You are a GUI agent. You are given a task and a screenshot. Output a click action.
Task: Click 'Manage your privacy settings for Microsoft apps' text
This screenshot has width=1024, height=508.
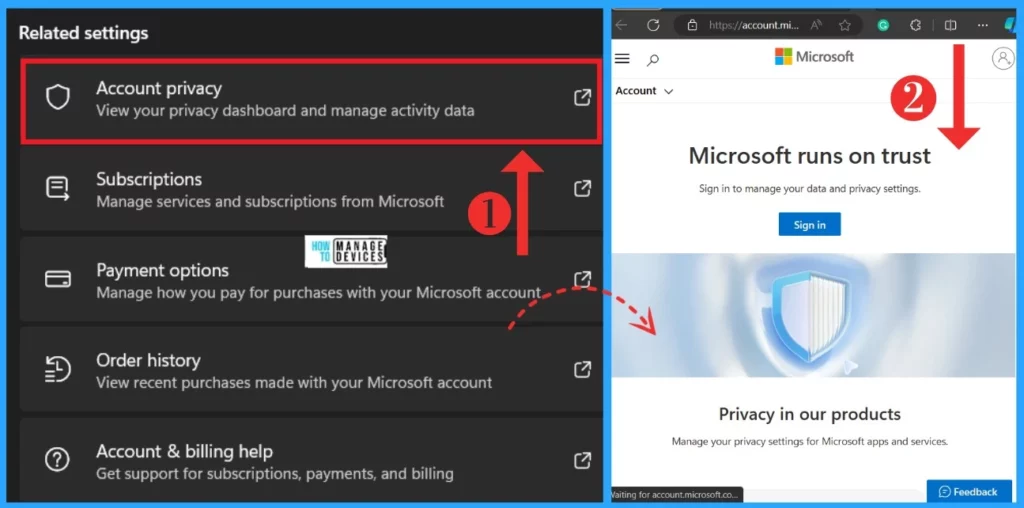click(809, 441)
